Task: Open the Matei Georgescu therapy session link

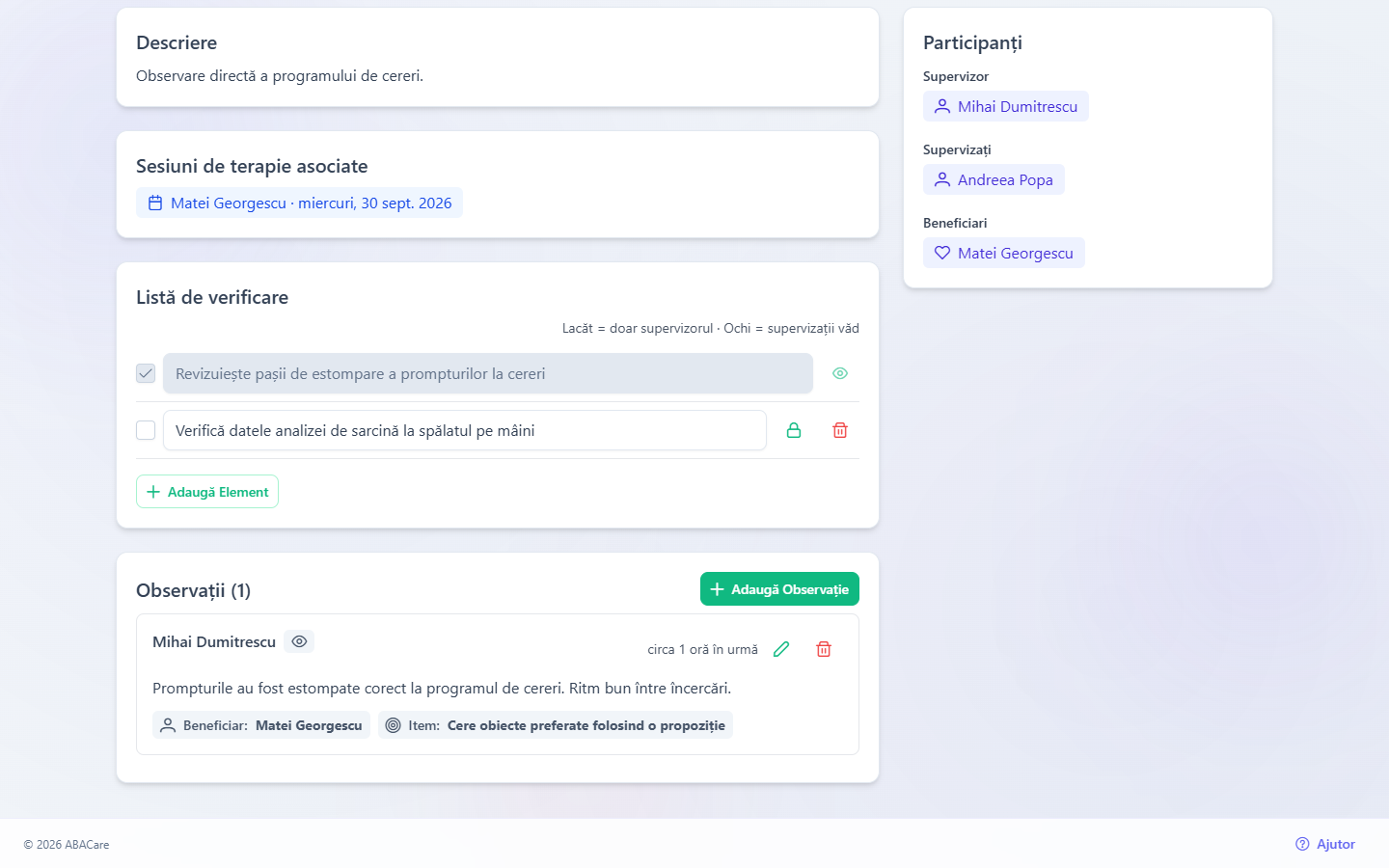Action: click(x=299, y=203)
